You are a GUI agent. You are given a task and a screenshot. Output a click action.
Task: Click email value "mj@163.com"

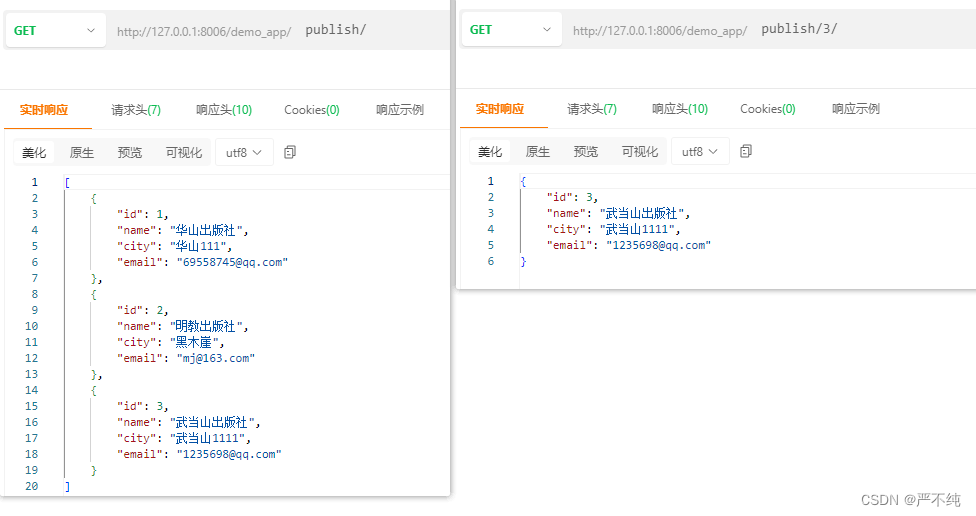pyautogui.click(x=215, y=358)
